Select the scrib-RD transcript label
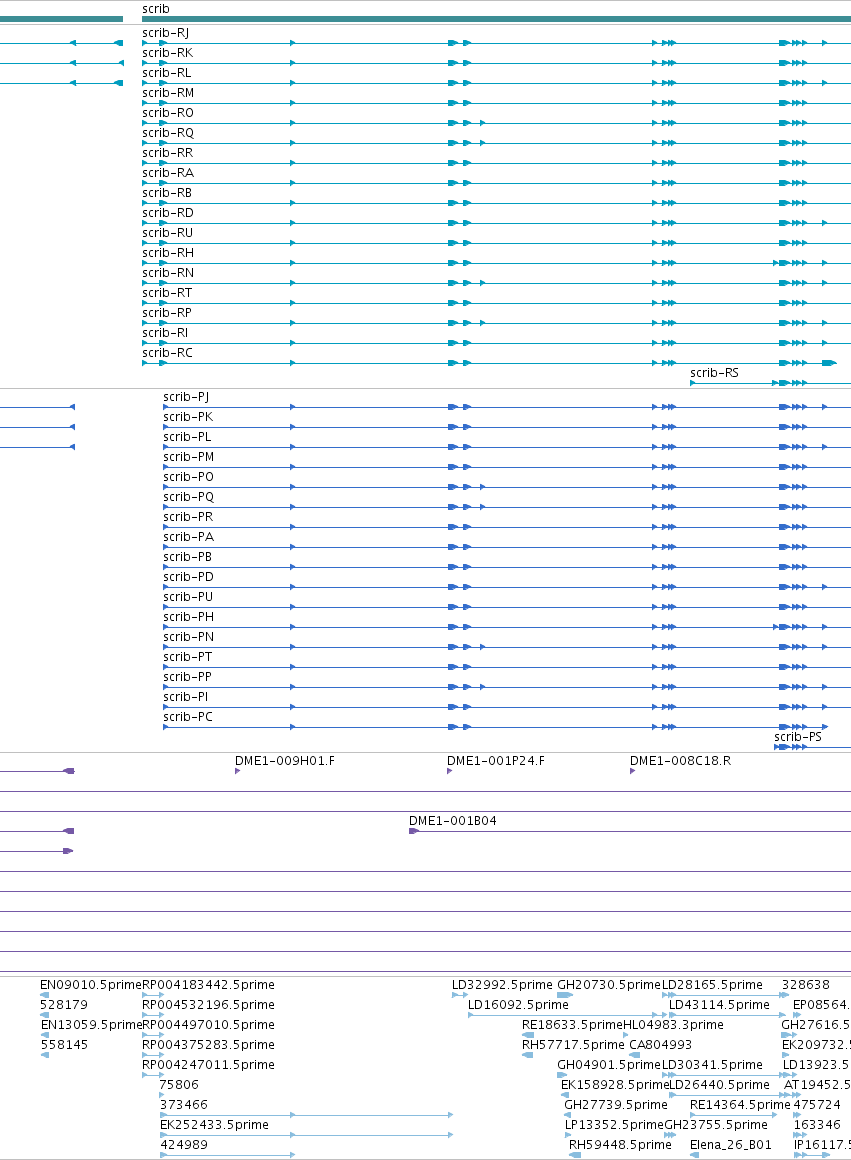This screenshot has width=851, height=1160. click(168, 212)
